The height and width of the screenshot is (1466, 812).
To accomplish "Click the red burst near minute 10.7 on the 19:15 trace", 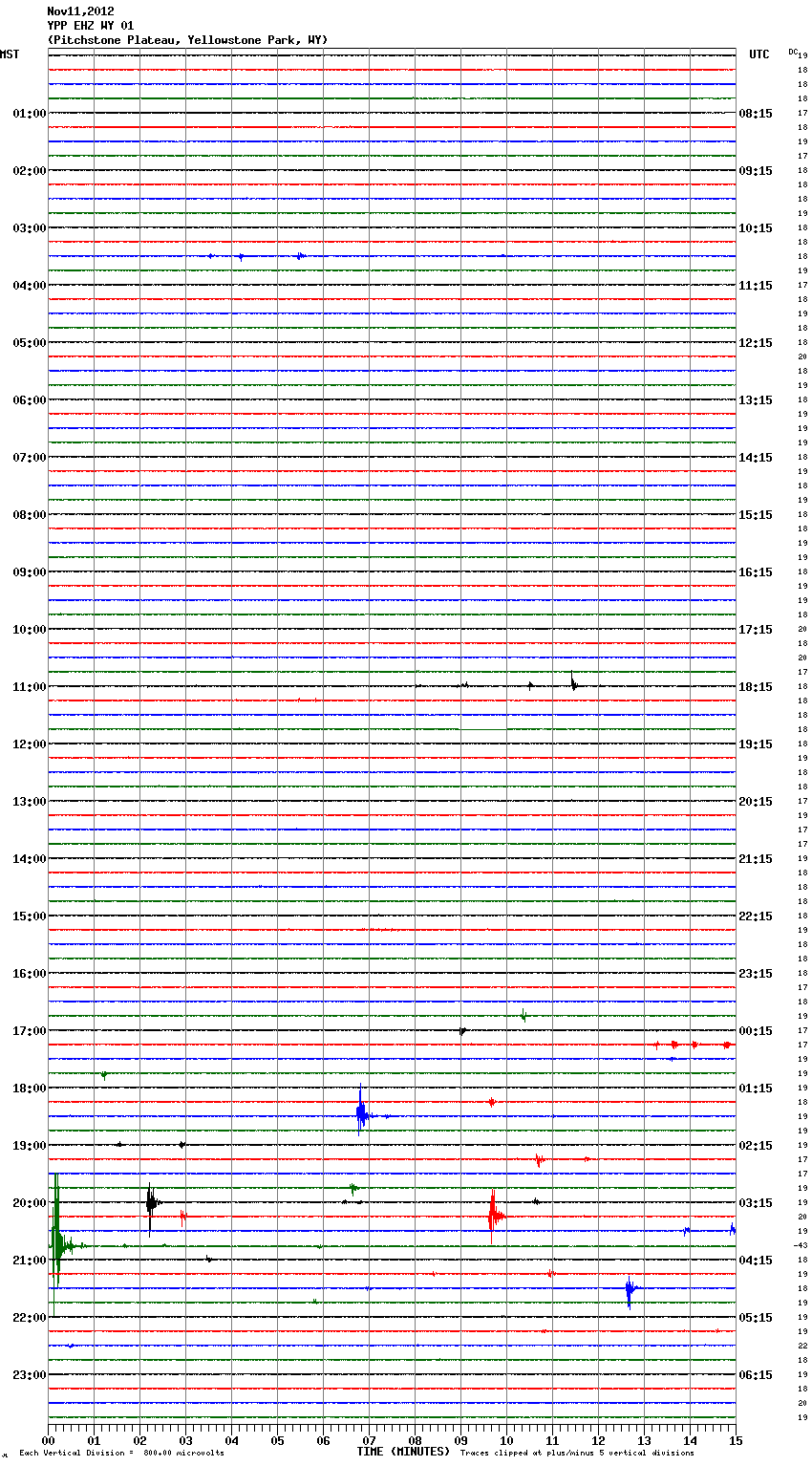I will 540,1160.
